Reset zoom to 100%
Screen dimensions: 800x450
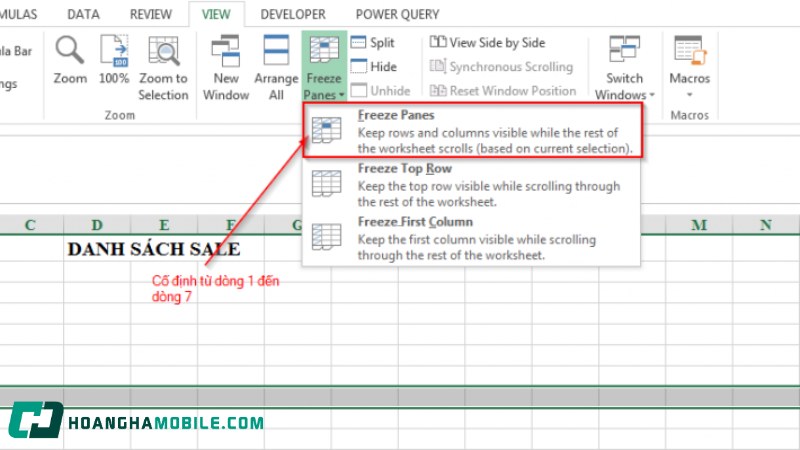[x=114, y=60]
